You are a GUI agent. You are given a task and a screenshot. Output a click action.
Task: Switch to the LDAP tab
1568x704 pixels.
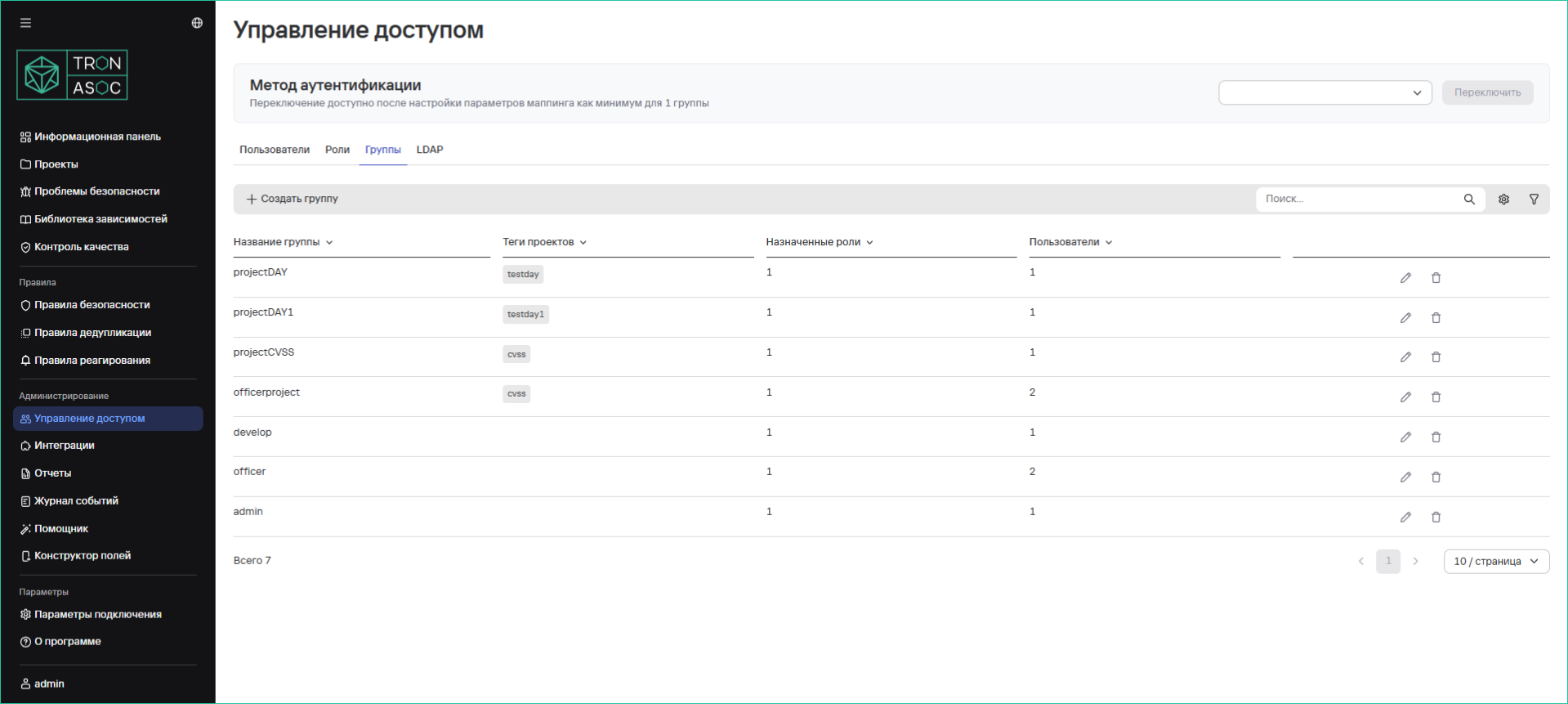click(430, 150)
